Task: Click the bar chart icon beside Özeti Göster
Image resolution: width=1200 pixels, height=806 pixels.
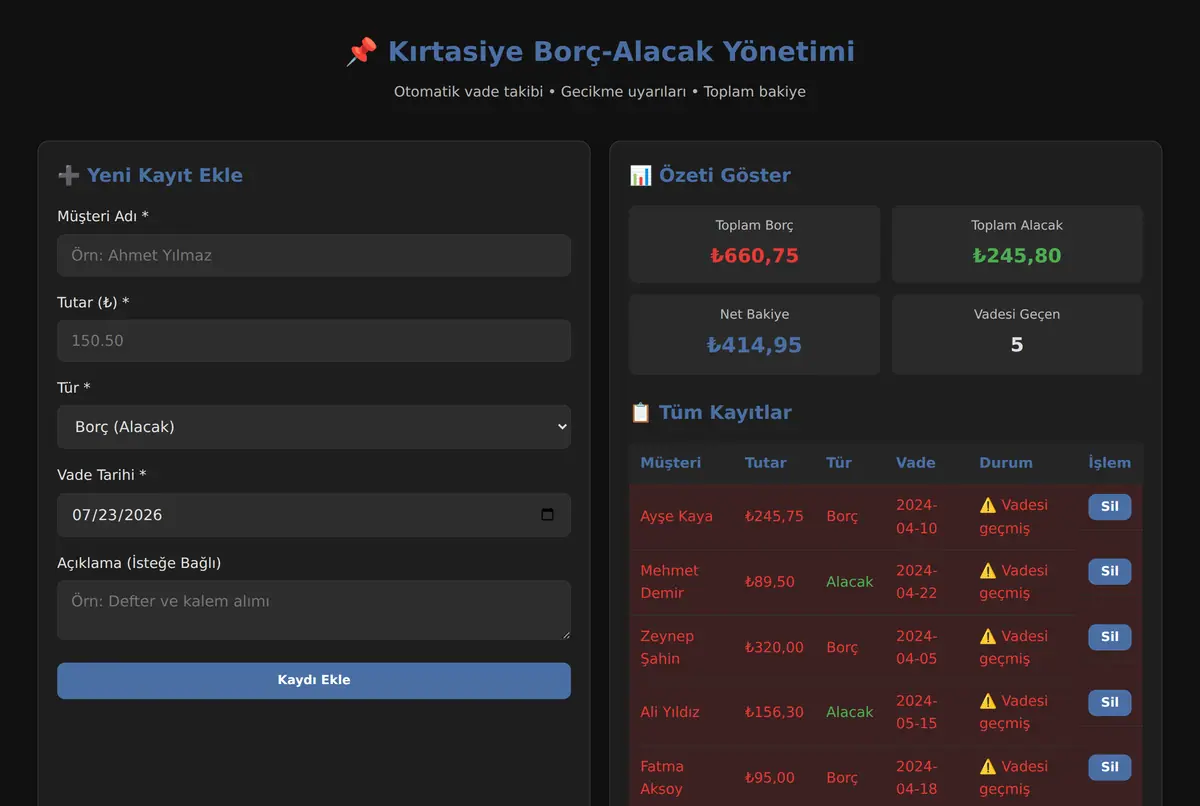Action: (x=641, y=175)
